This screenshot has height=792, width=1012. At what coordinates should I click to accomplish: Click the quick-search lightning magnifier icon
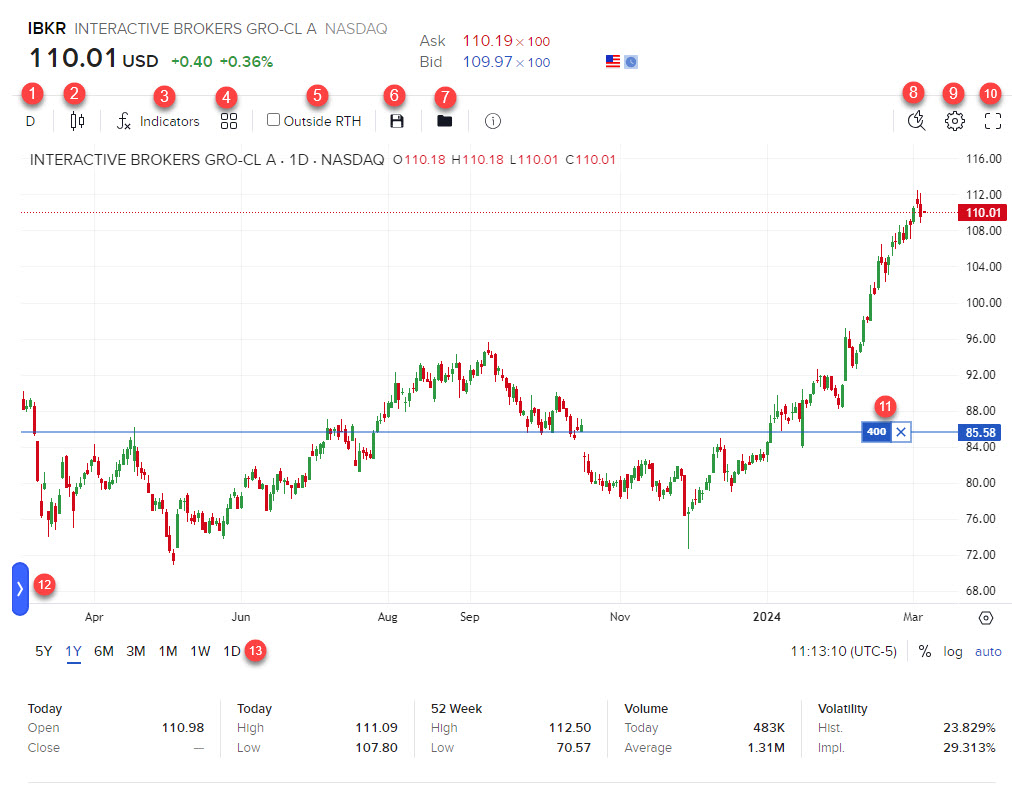[x=915, y=120]
